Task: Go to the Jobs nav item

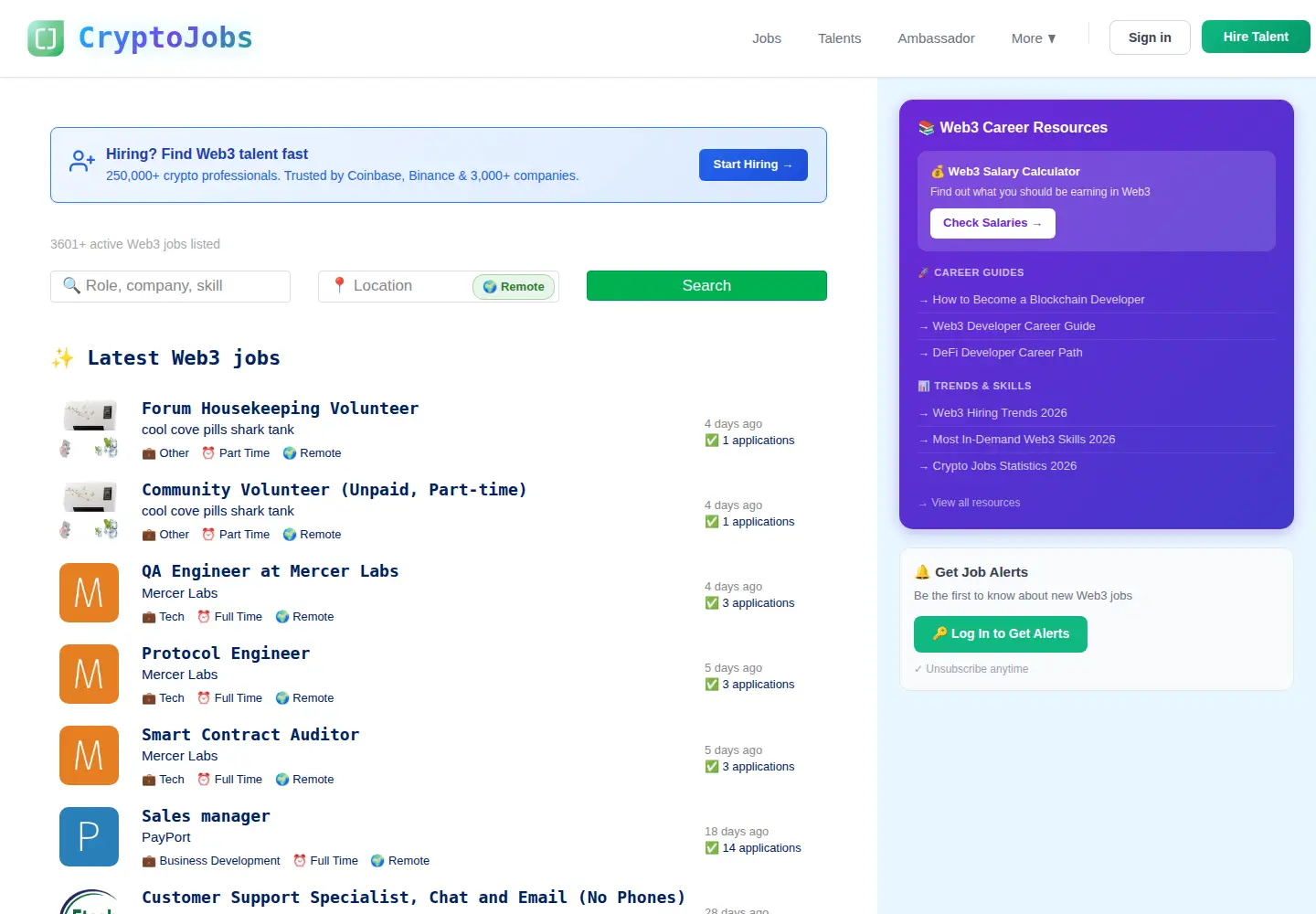Action: point(767,38)
